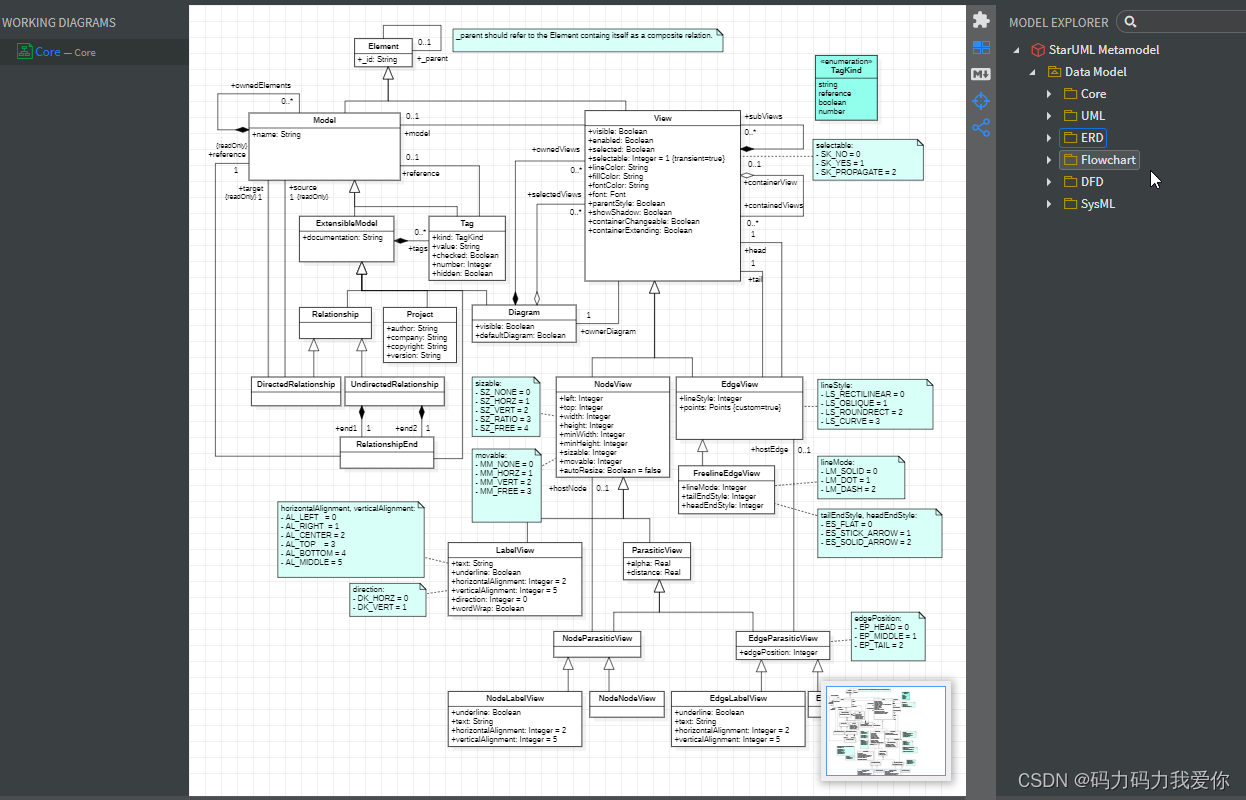1246x800 pixels.
Task: Select StarUML Metamodel in Model Explorer
Action: coord(1104,50)
